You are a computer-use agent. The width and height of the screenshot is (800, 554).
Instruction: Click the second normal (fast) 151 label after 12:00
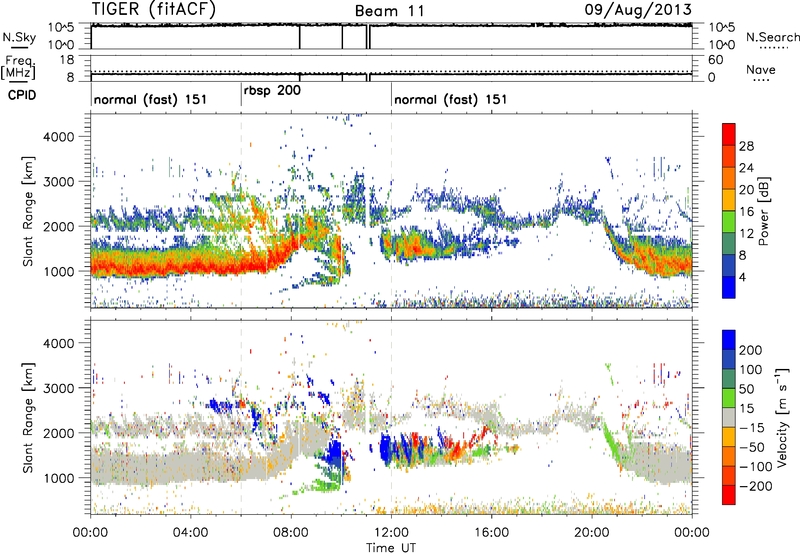click(451, 99)
